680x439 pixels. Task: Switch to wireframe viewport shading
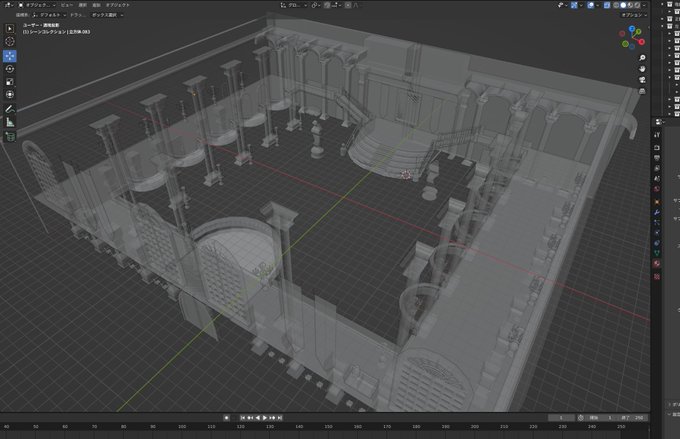pos(616,5)
